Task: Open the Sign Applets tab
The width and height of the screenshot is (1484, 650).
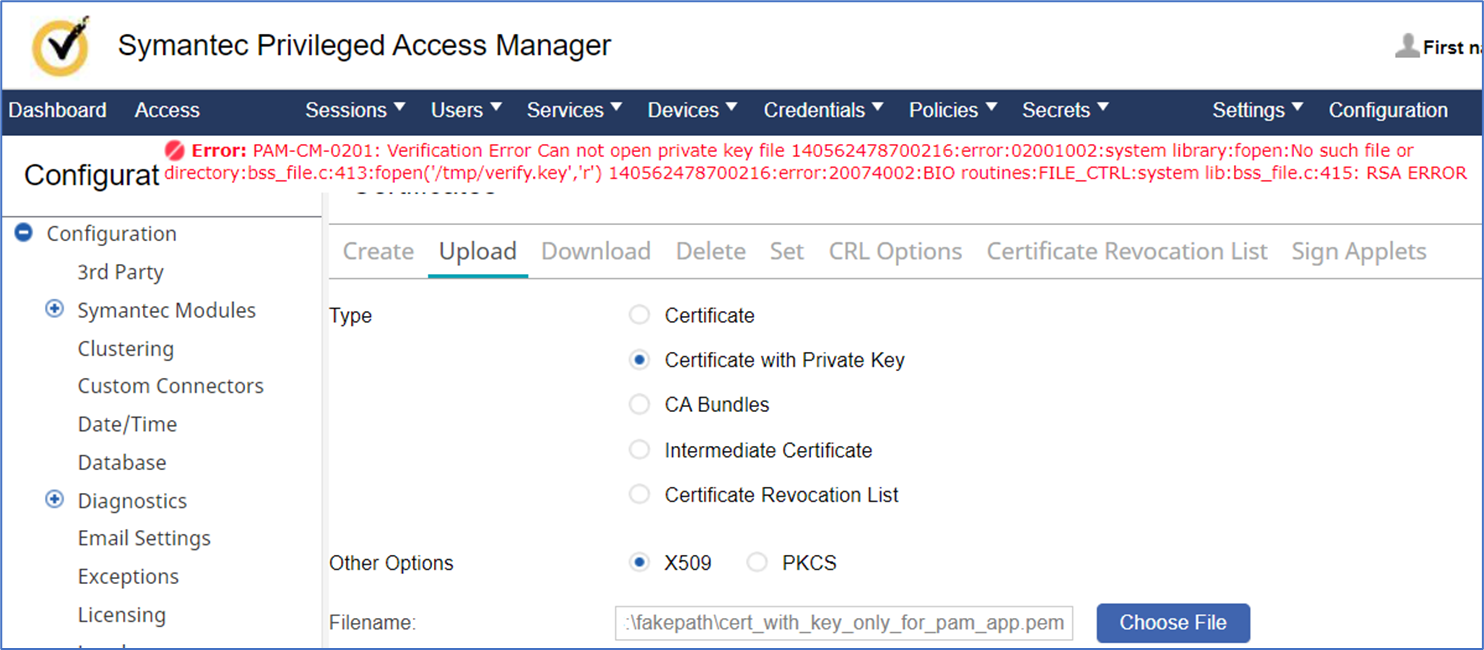Action: (x=1358, y=251)
